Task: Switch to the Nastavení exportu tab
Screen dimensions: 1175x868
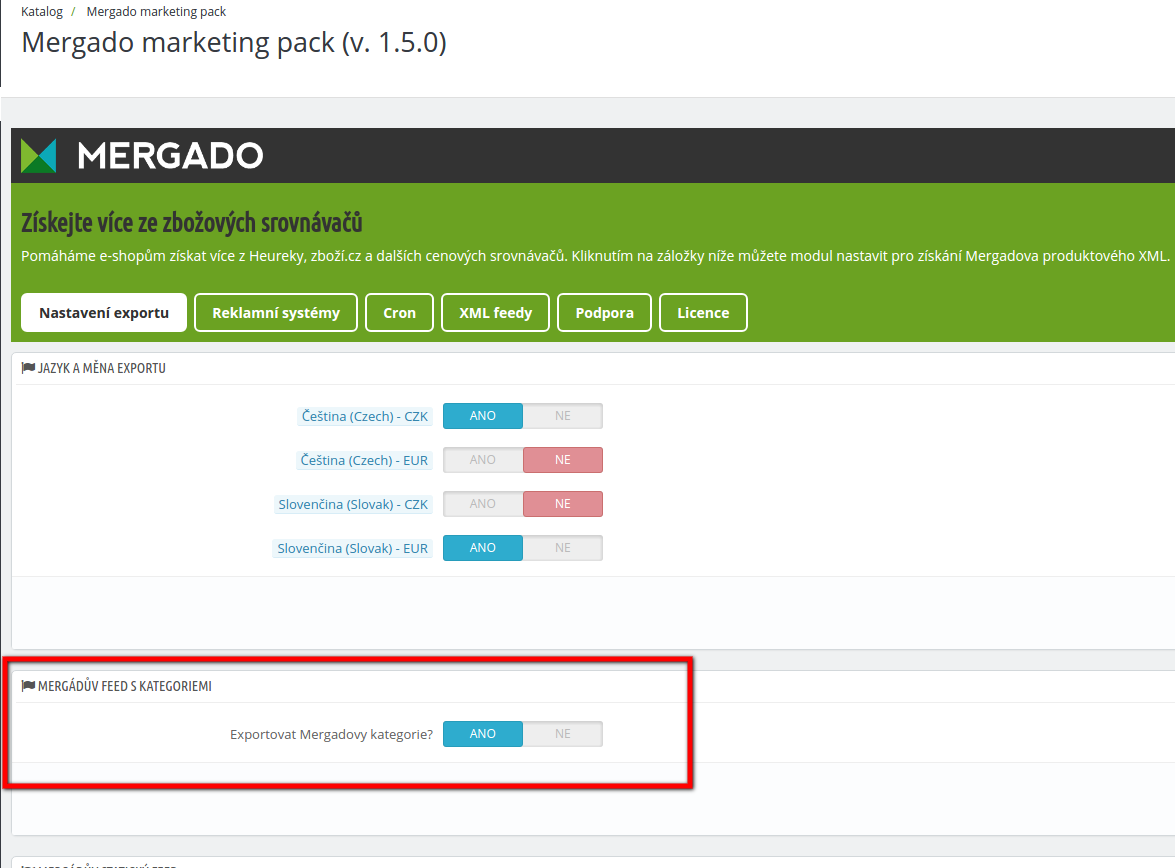Action: pos(104,313)
